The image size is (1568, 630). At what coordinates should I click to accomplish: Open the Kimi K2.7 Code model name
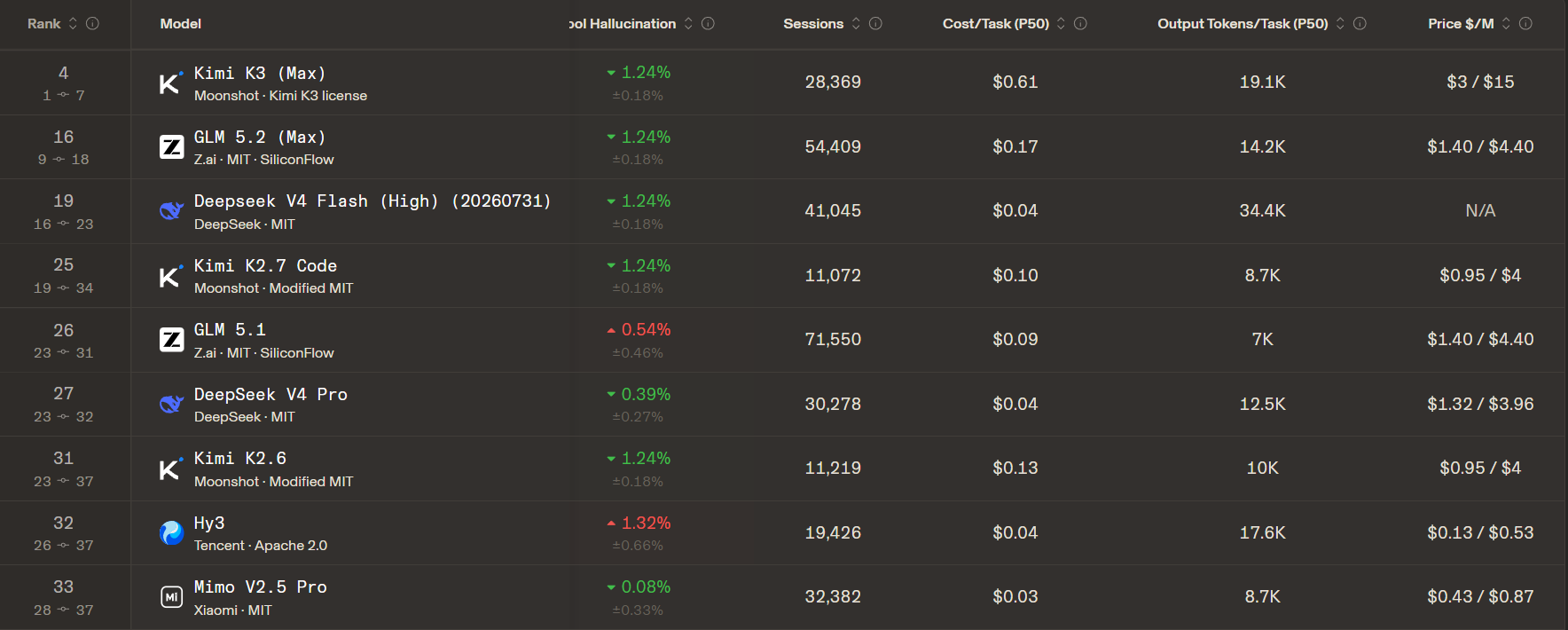click(265, 265)
